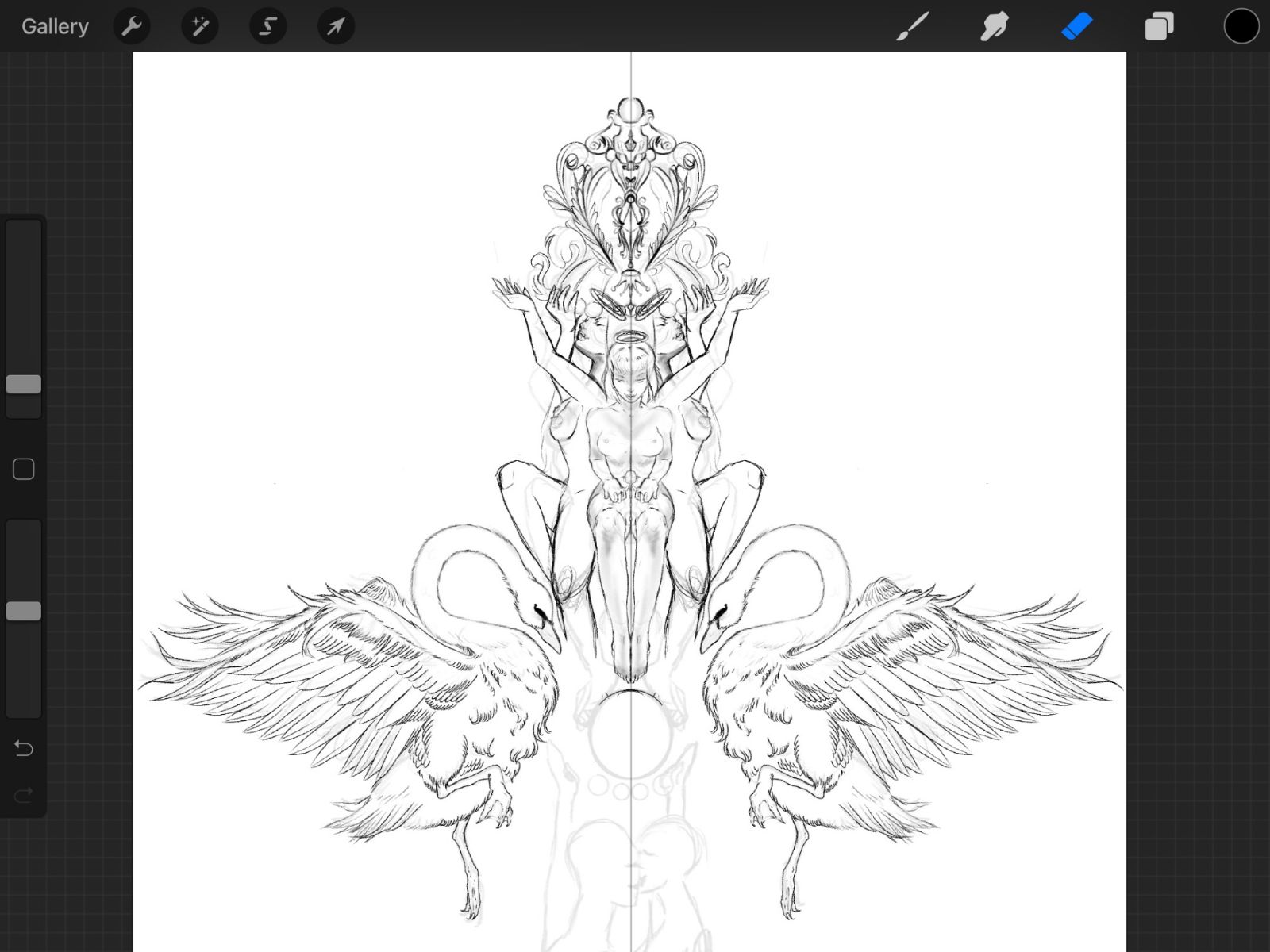Open the black color swatch picker
The height and width of the screenshot is (952, 1270).
(1241, 26)
